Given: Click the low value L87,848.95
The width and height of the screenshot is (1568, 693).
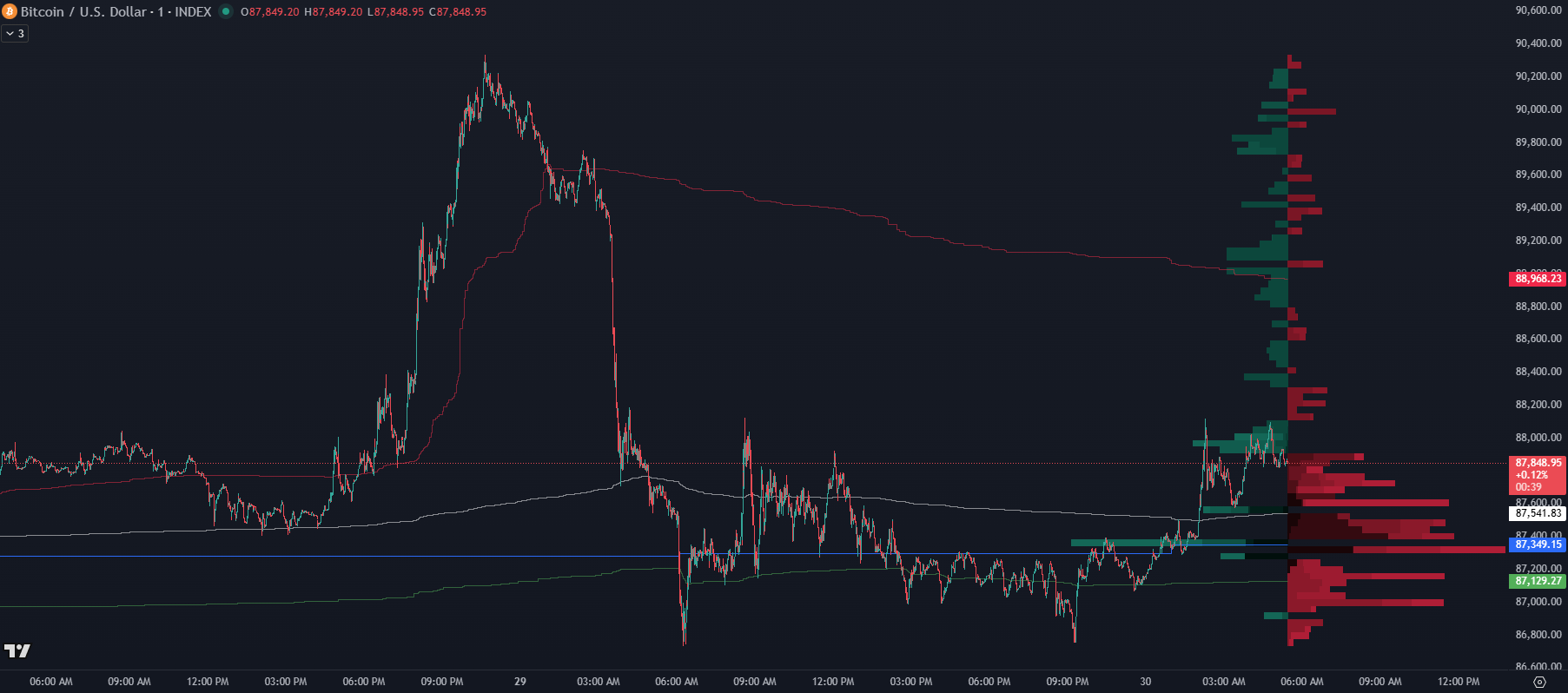Looking at the screenshot, I should click(x=396, y=12).
